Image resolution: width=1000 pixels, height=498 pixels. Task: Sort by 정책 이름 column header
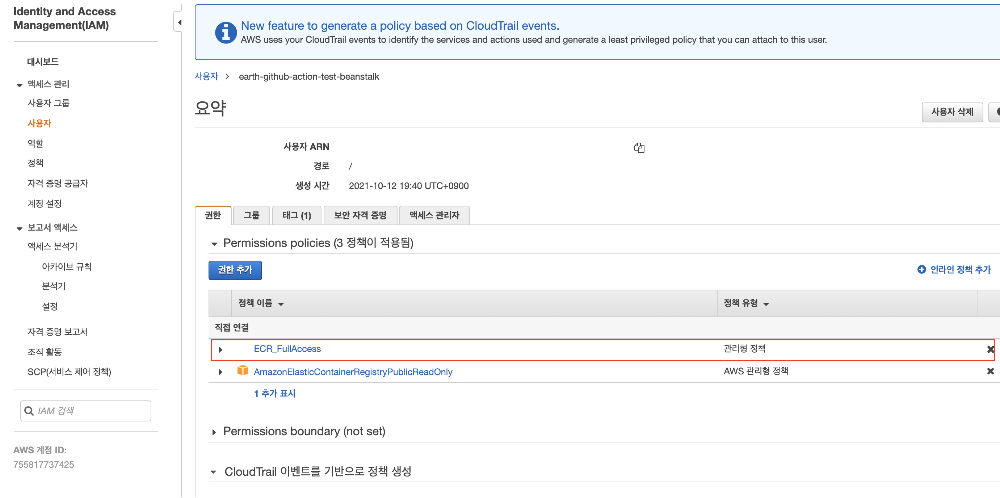[x=261, y=304]
